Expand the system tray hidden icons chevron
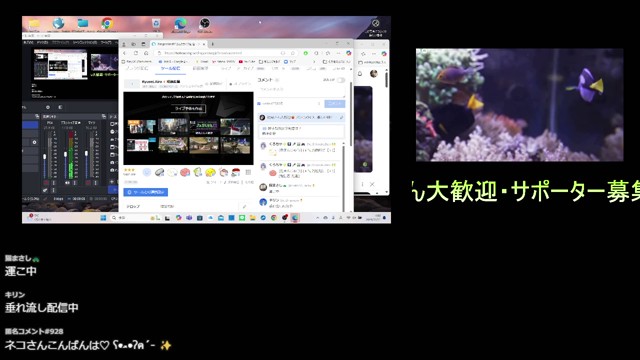Viewport: 640px width, 360px height. tap(318, 218)
